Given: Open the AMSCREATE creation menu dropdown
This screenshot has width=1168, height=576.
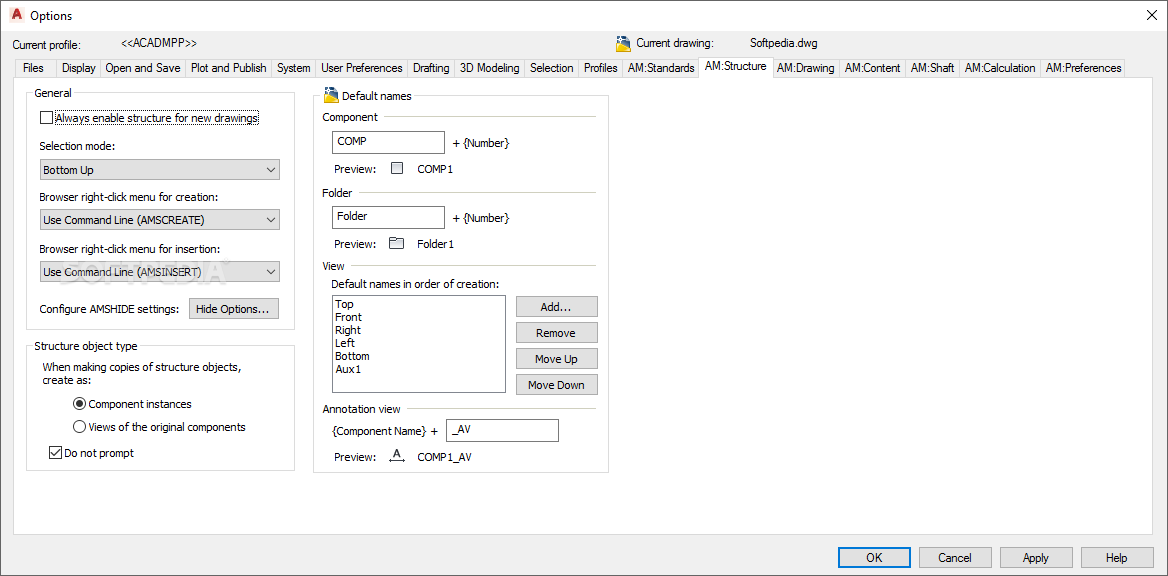Looking at the screenshot, I should point(159,220).
